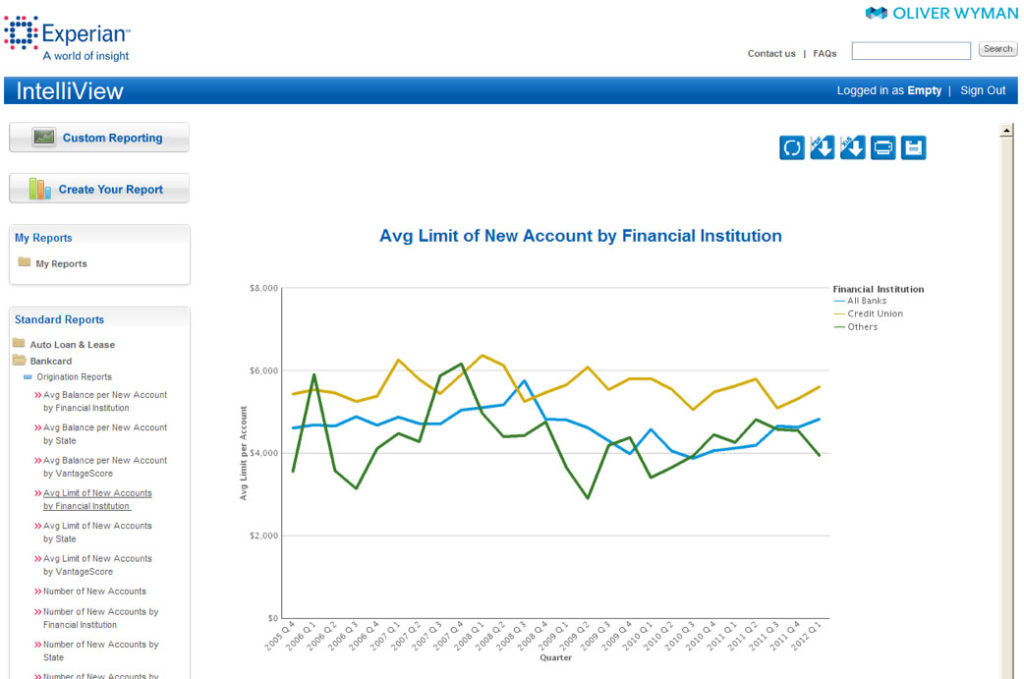Expand the Auto Loan & Lease folder
This screenshot has height=679, width=1024.
click(x=21, y=343)
